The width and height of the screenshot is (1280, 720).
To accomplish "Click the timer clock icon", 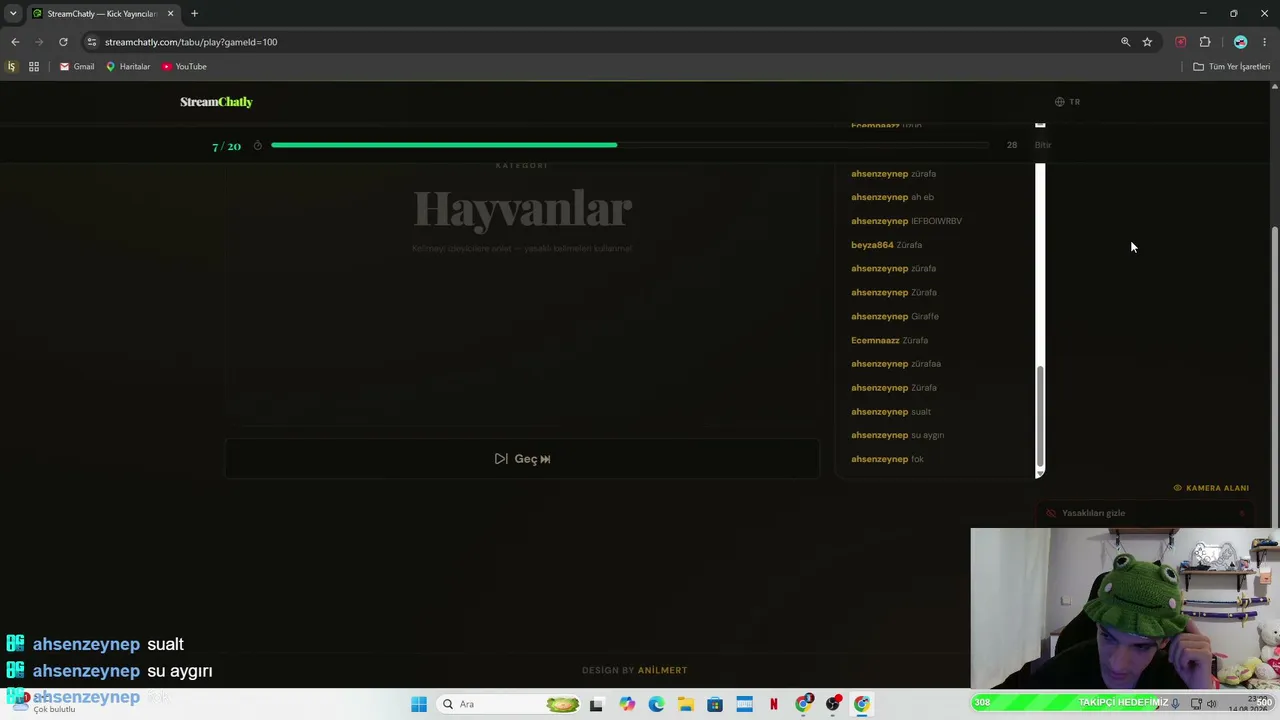I will point(257,146).
